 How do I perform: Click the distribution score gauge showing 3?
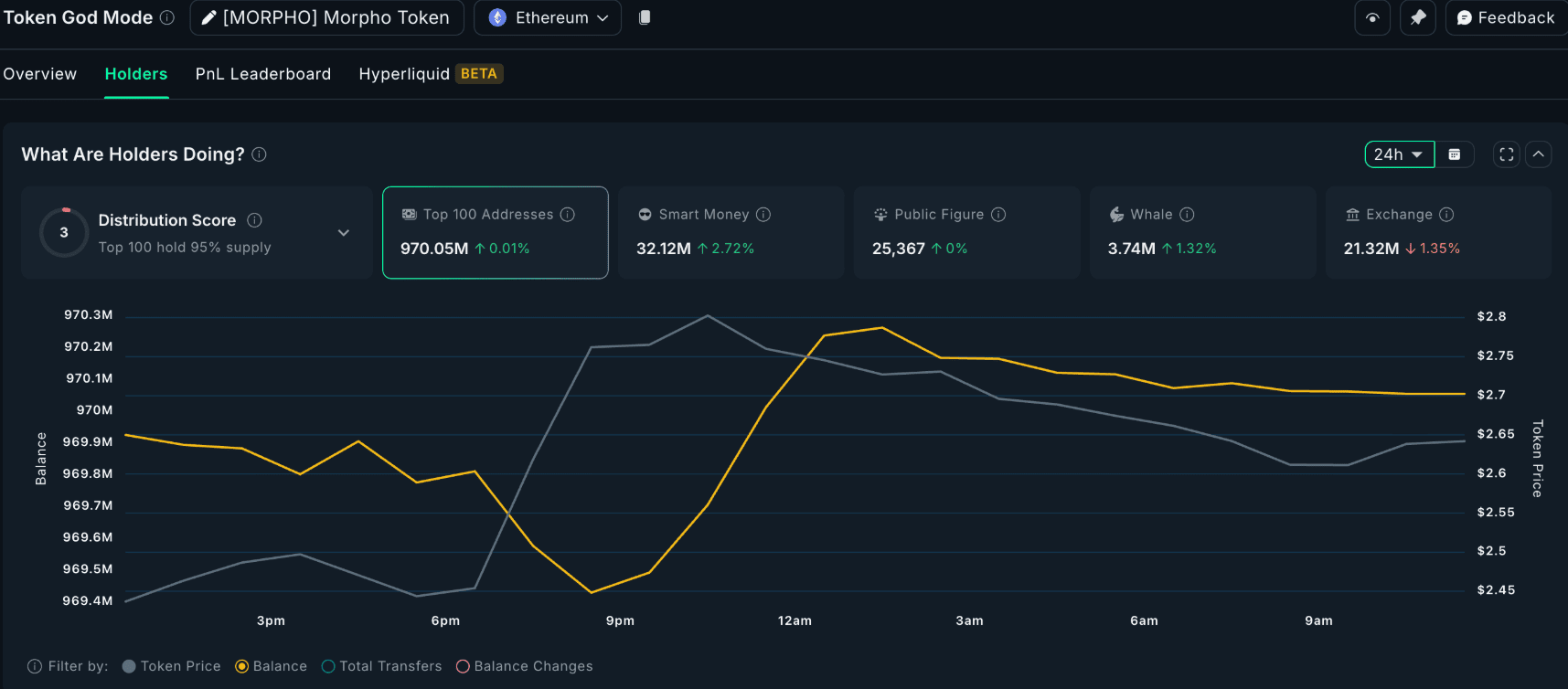[64, 232]
